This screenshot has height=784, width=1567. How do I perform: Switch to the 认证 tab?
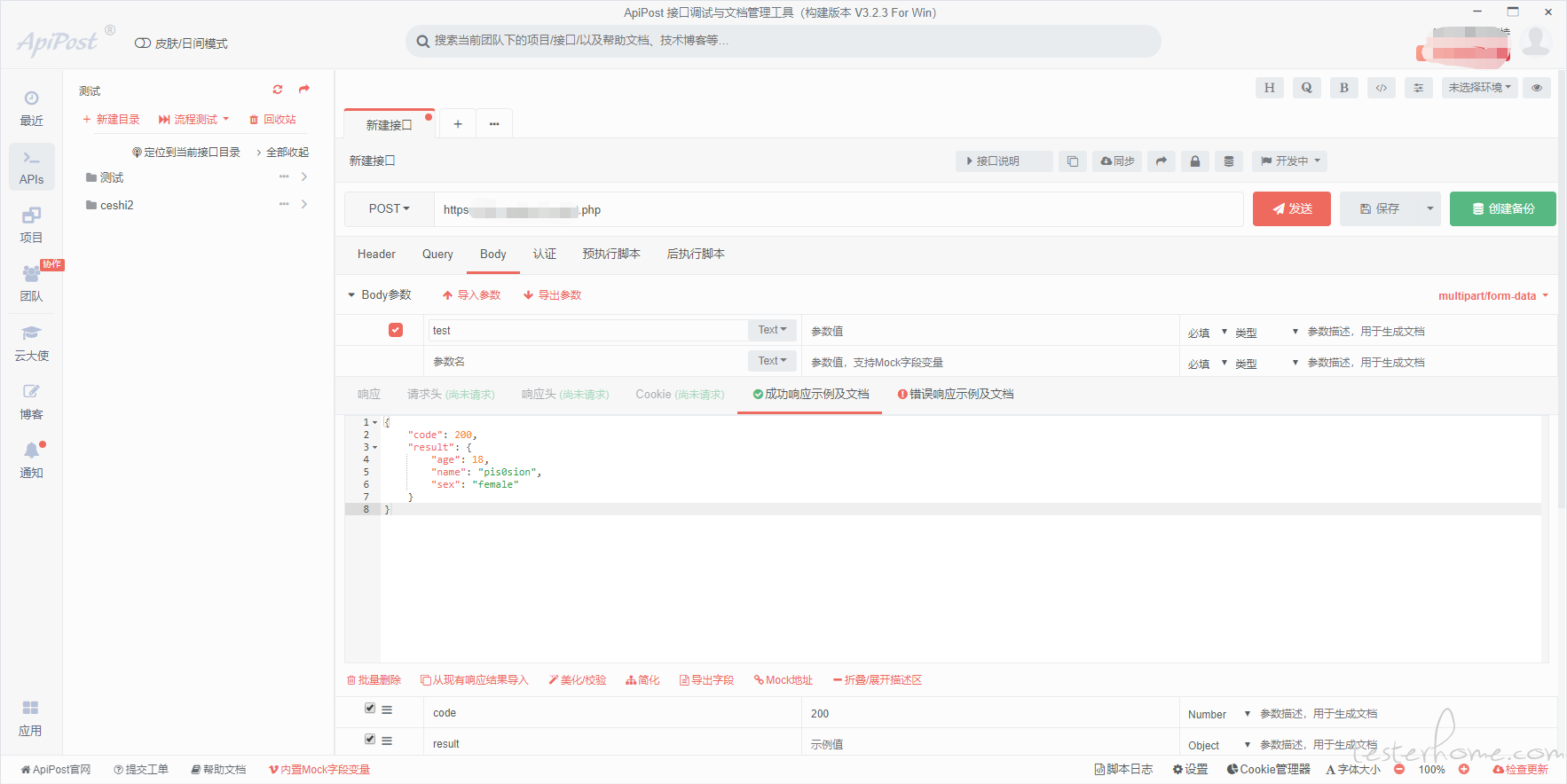(x=545, y=255)
